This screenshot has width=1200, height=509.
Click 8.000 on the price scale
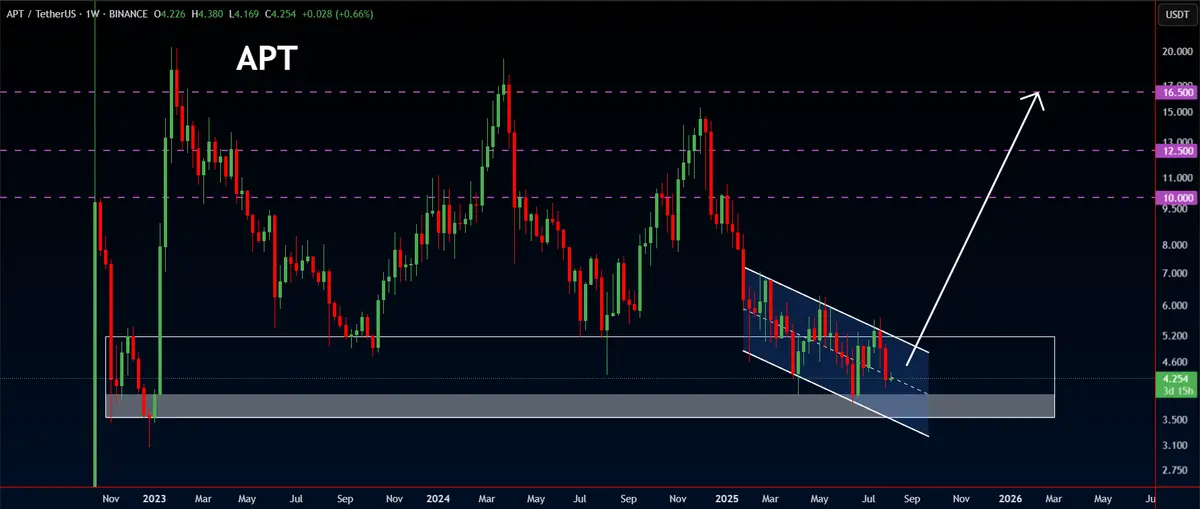pyautogui.click(x=1176, y=245)
